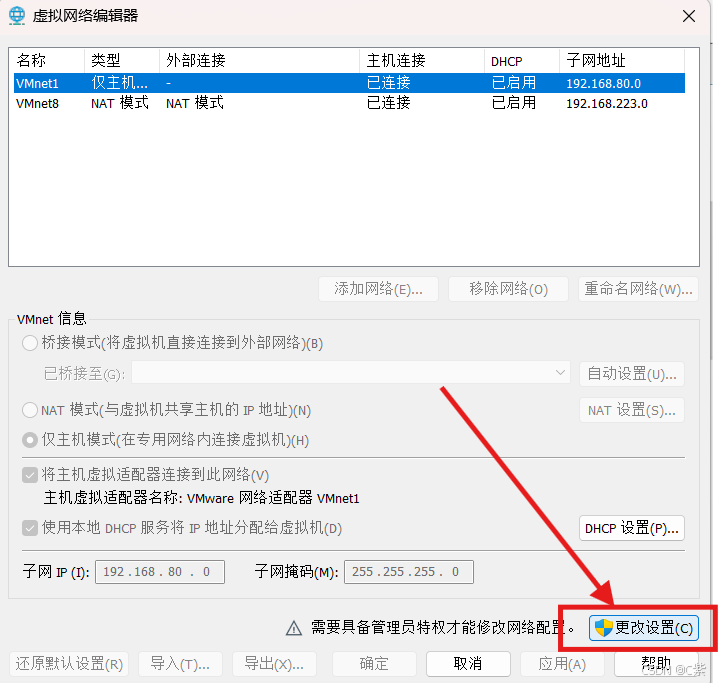Click the 子网 IP input field
This screenshot has height=683, width=719.
pos(160,572)
